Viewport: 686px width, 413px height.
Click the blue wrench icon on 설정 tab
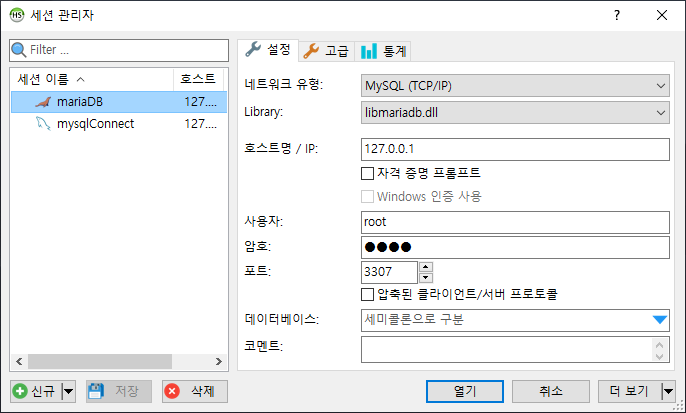click(253, 49)
